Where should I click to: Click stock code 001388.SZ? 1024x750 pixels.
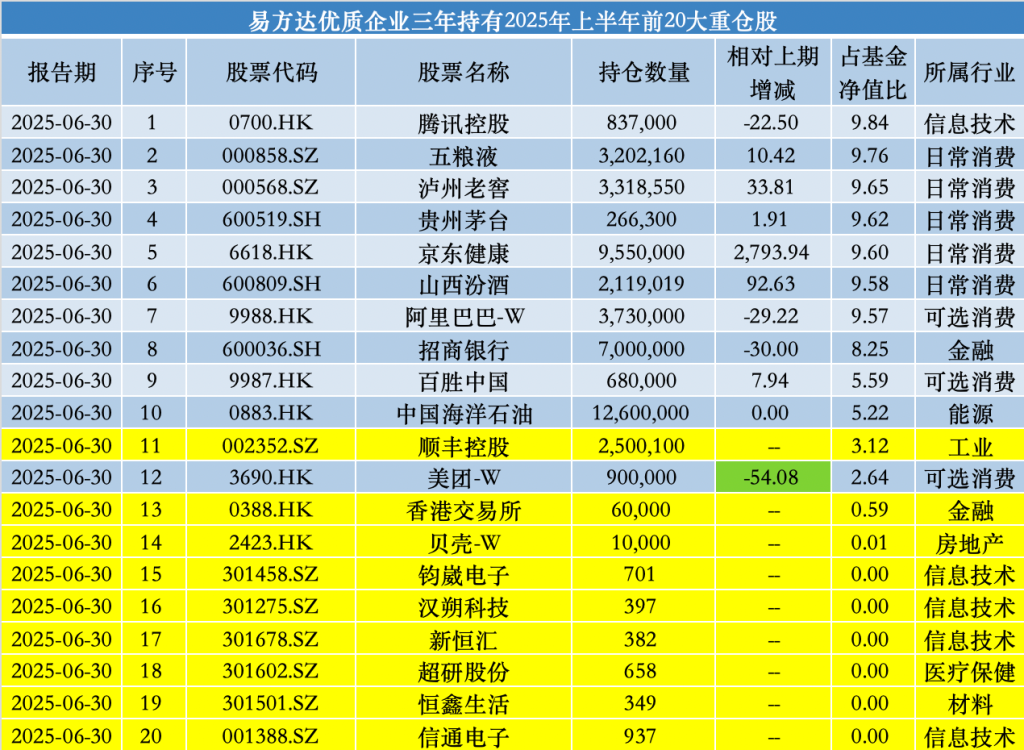click(270, 736)
